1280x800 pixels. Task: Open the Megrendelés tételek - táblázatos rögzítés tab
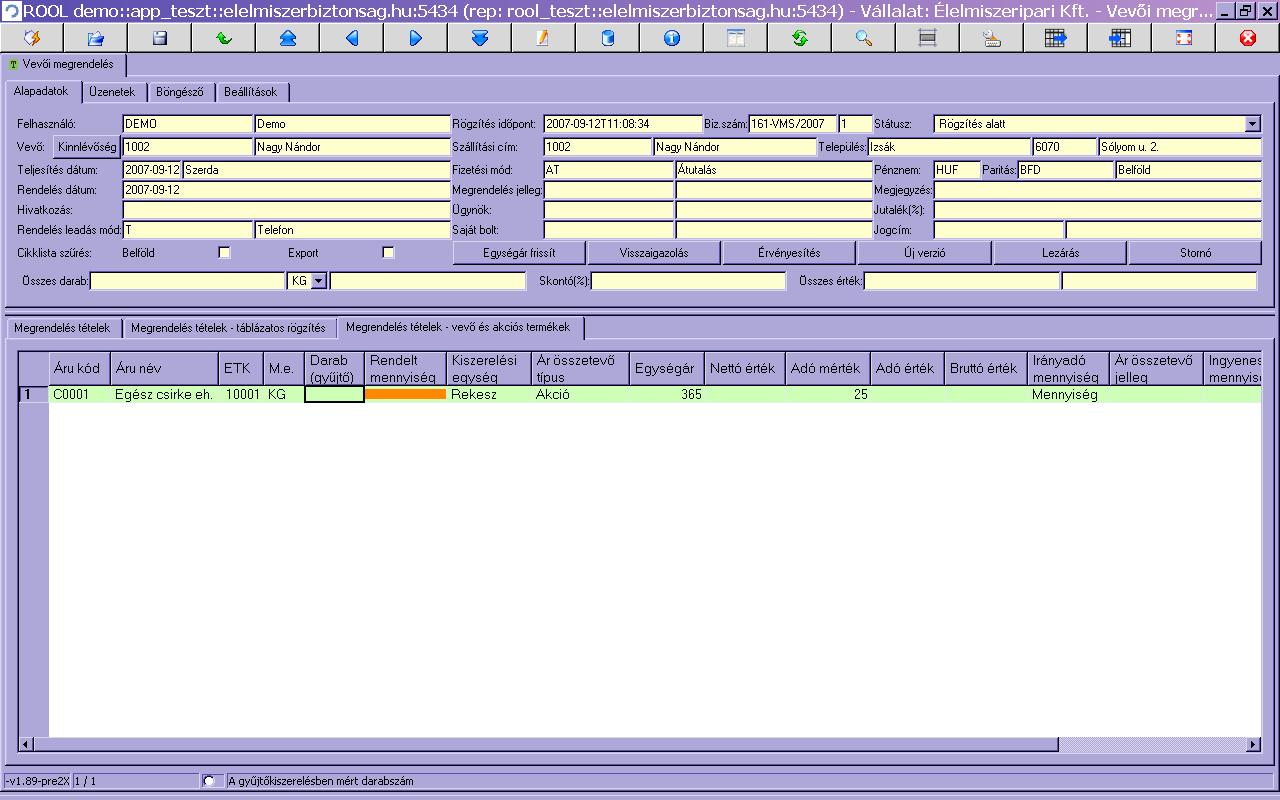click(x=228, y=328)
